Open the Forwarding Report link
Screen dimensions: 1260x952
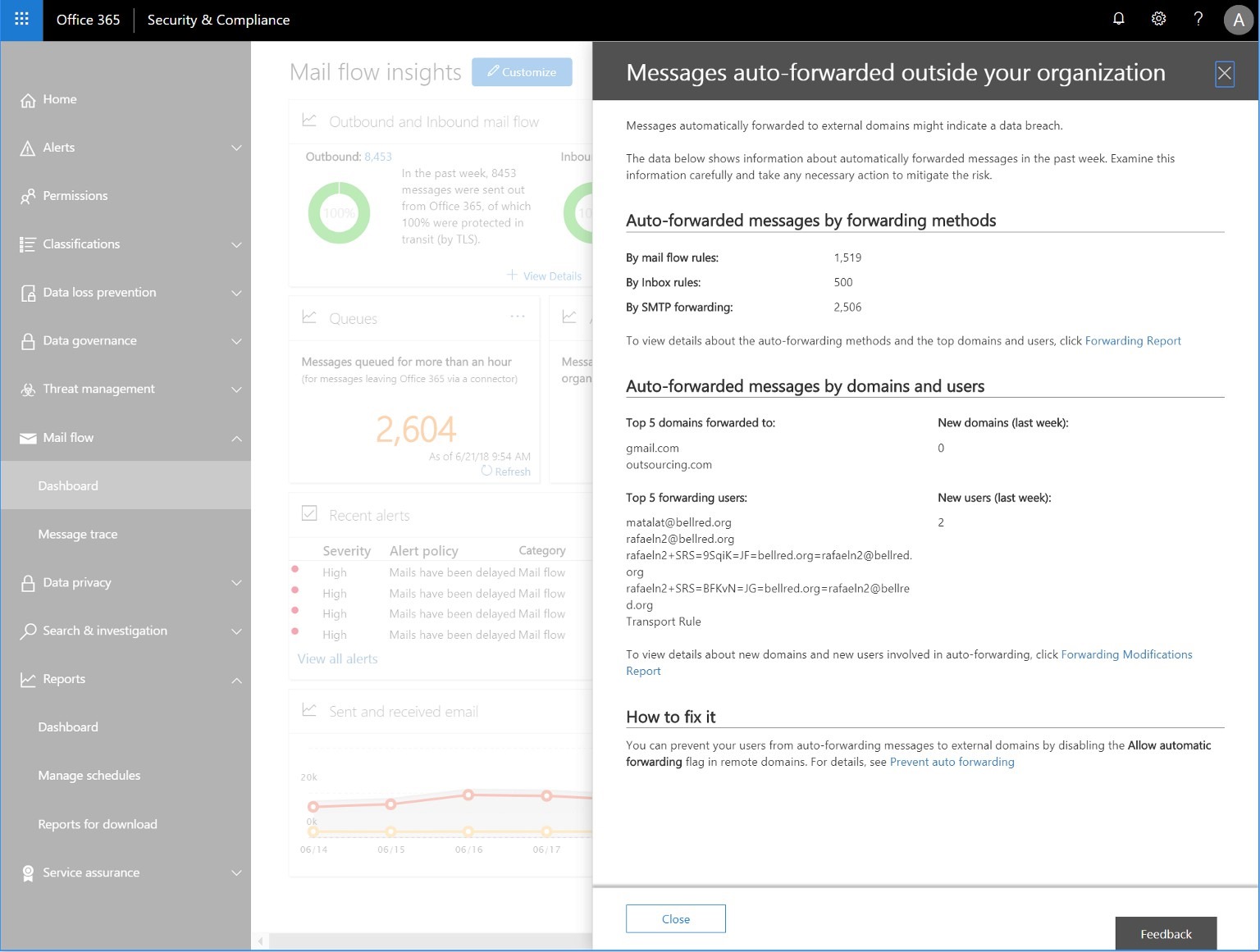[1133, 341]
